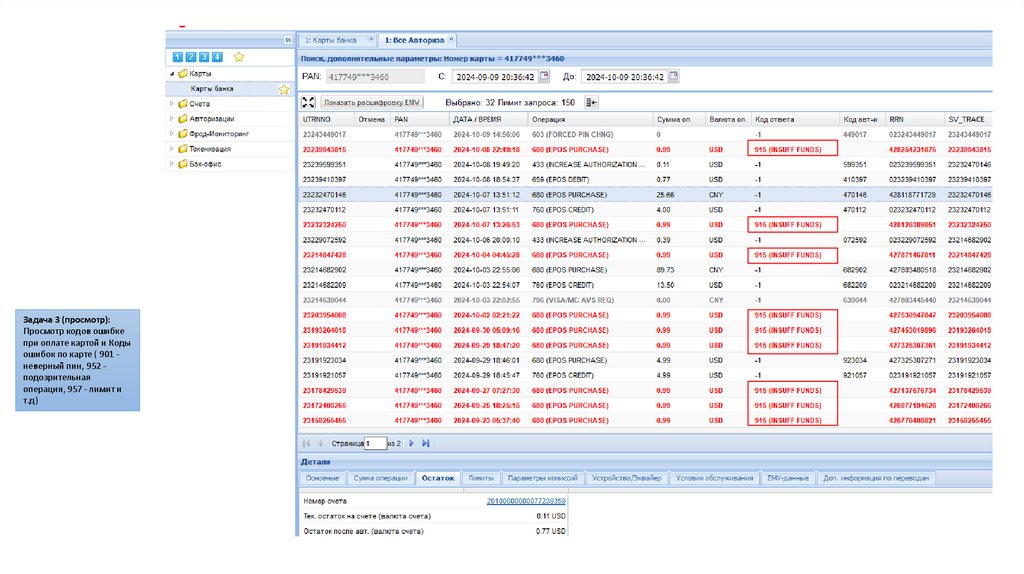Click the export icon next to Лимит запроса
This screenshot has width=1024, height=574.
591,102
